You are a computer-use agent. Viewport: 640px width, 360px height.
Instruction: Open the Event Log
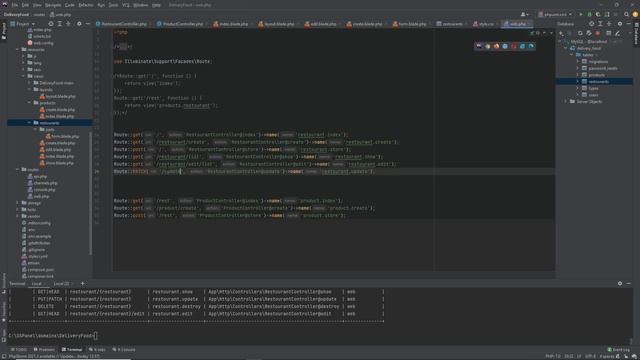pyautogui.click(x=619, y=350)
